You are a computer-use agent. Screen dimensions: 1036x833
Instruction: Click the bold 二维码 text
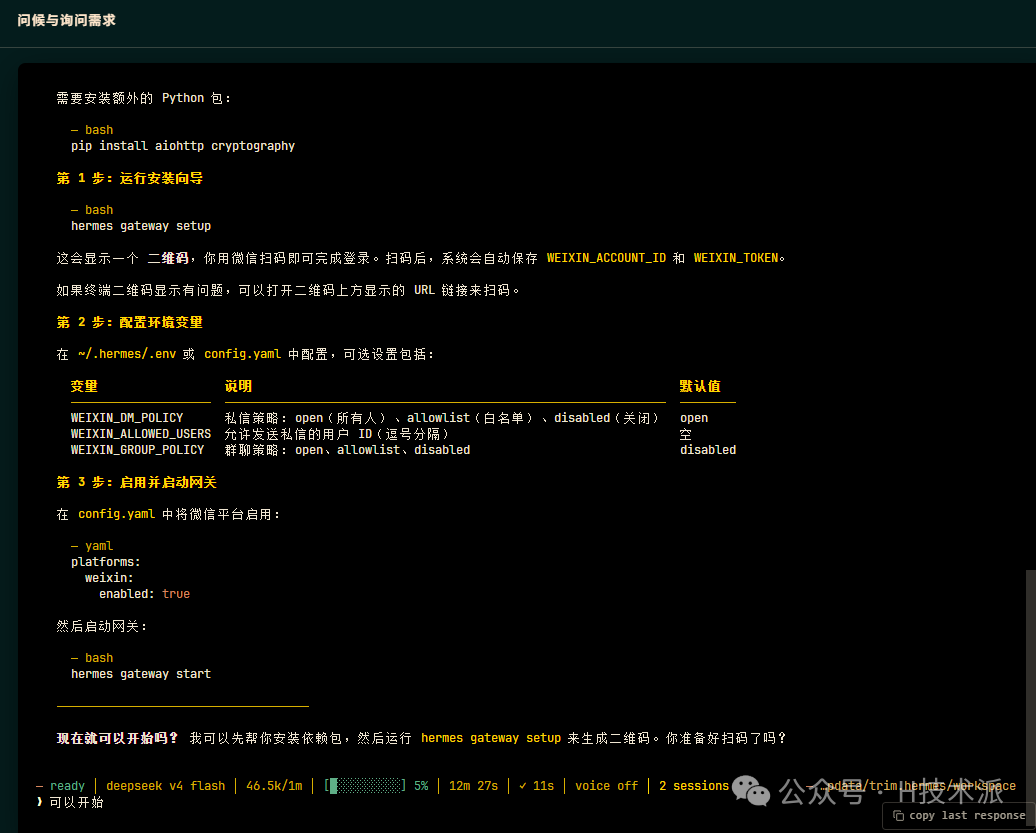point(168,258)
